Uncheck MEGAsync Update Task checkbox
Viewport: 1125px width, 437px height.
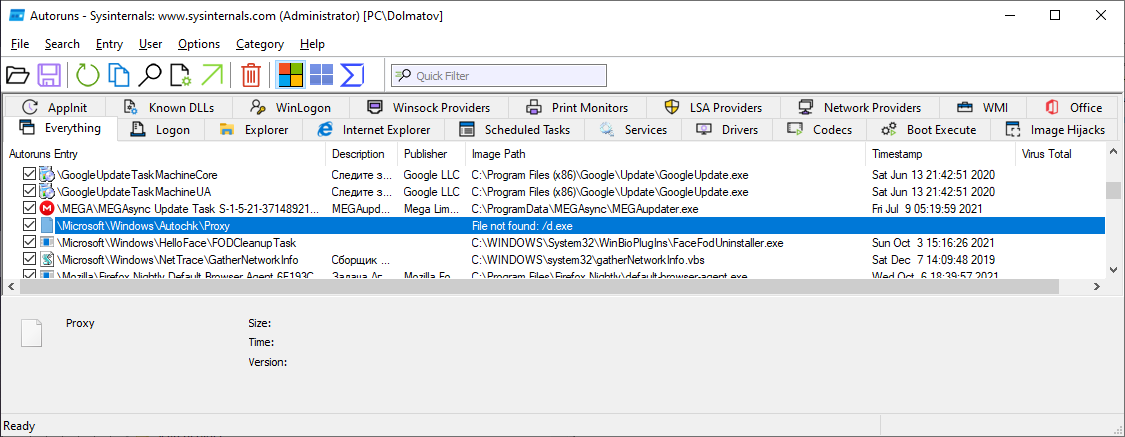(x=29, y=209)
